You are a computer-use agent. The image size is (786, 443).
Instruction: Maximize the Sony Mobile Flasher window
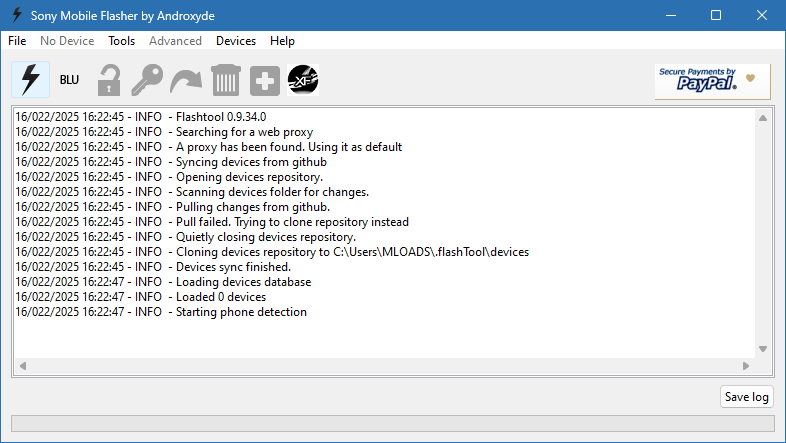(716, 16)
